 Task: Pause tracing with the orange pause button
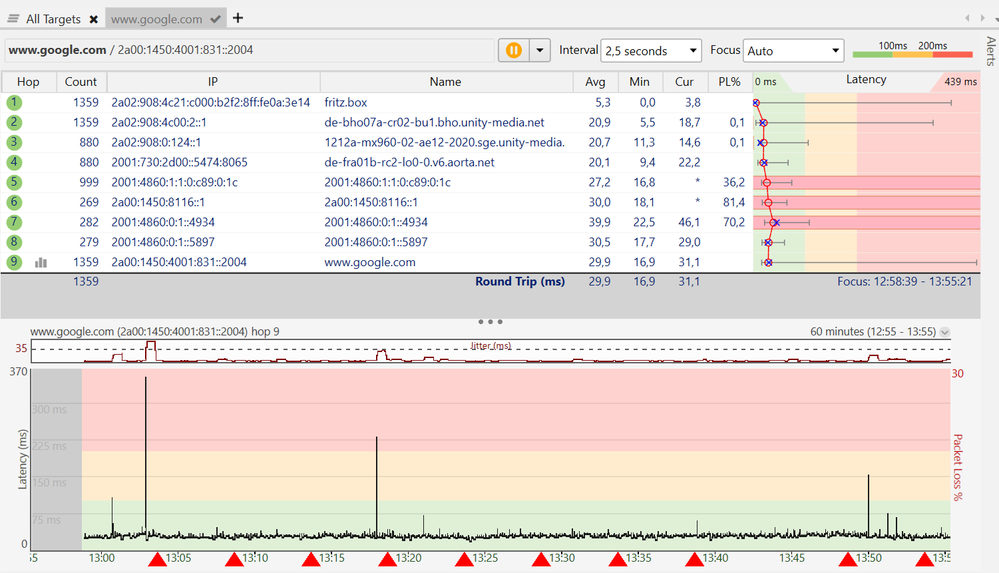(514, 50)
